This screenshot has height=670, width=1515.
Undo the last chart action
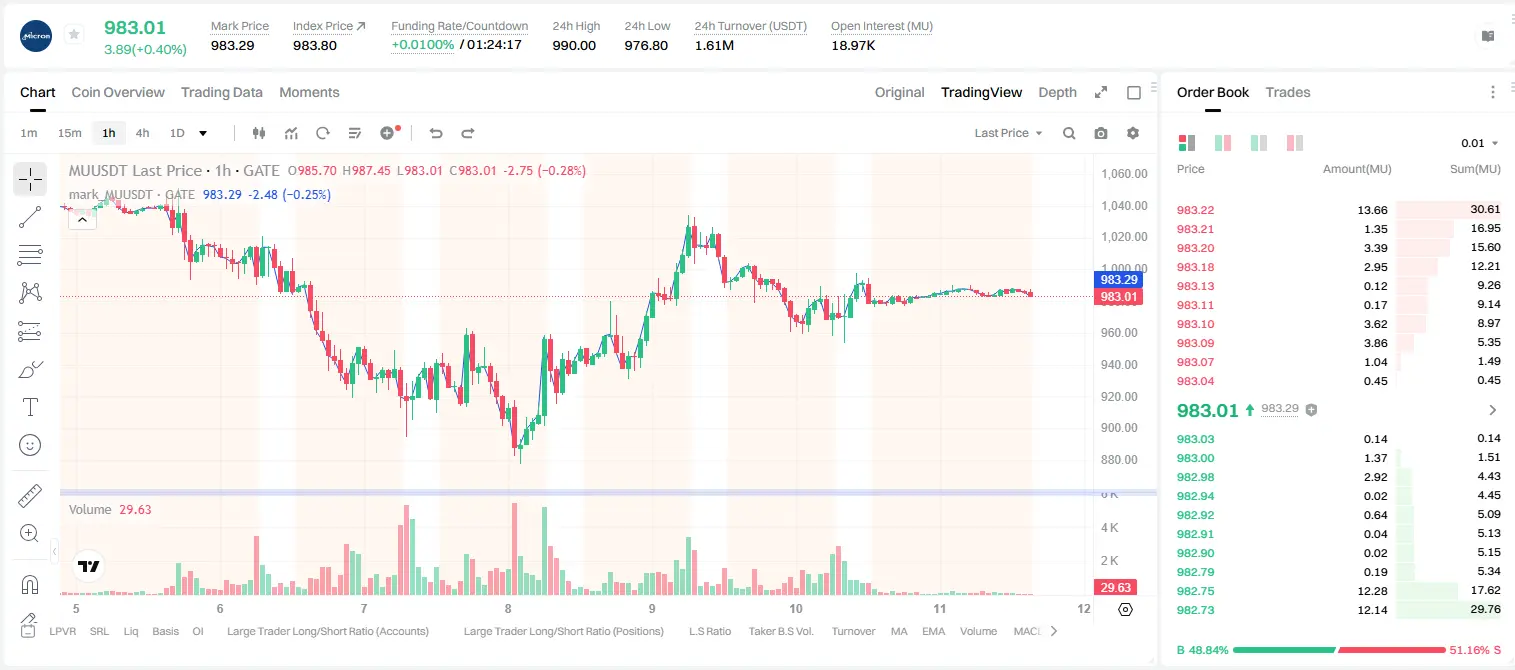tap(436, 133)
